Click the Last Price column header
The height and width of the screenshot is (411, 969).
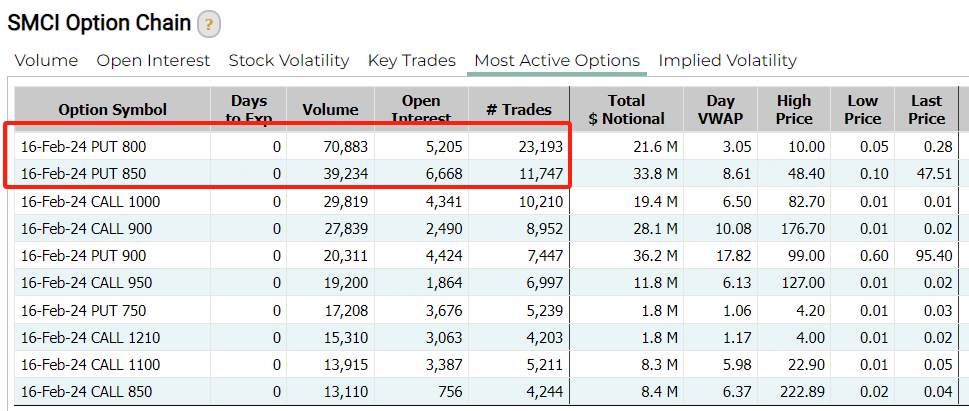[926, 110]
